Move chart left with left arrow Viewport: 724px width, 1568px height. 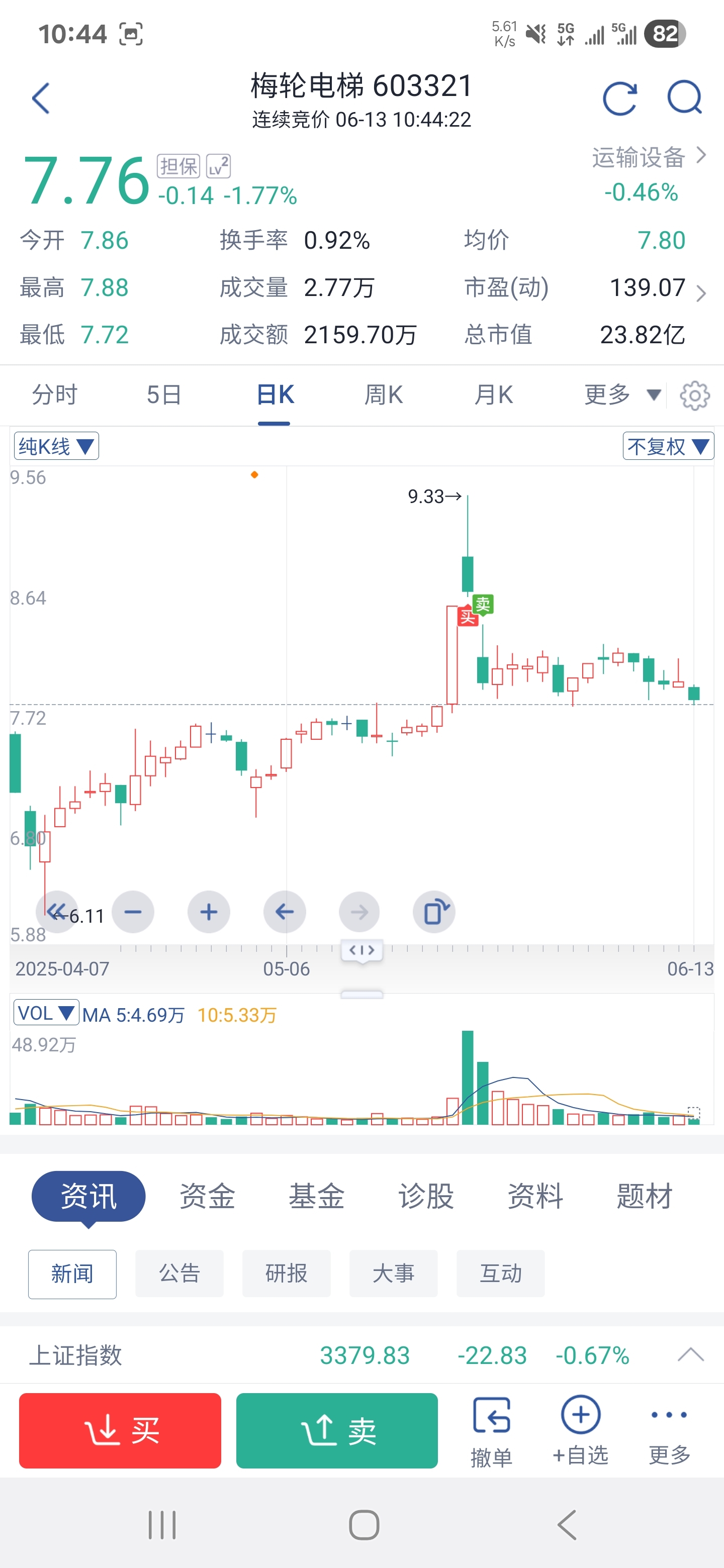pos(285,911)
